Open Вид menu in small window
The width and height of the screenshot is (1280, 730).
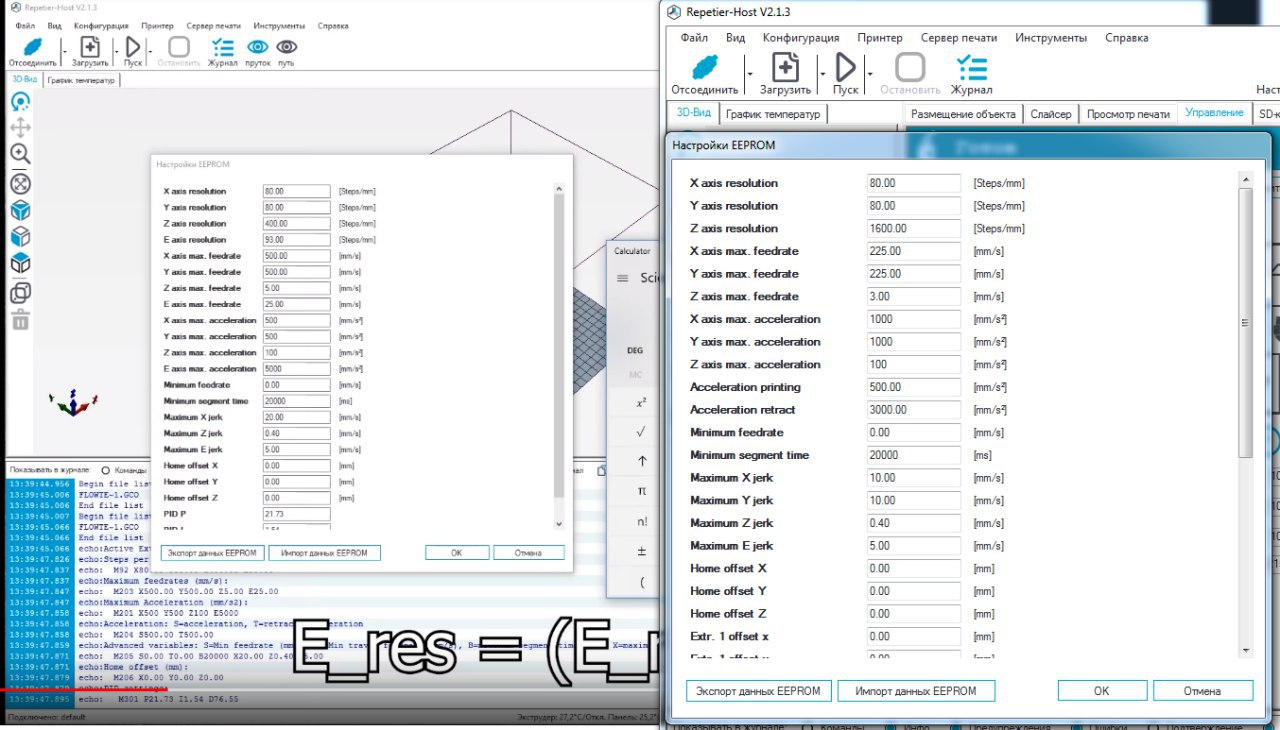(x=54, y=26)
